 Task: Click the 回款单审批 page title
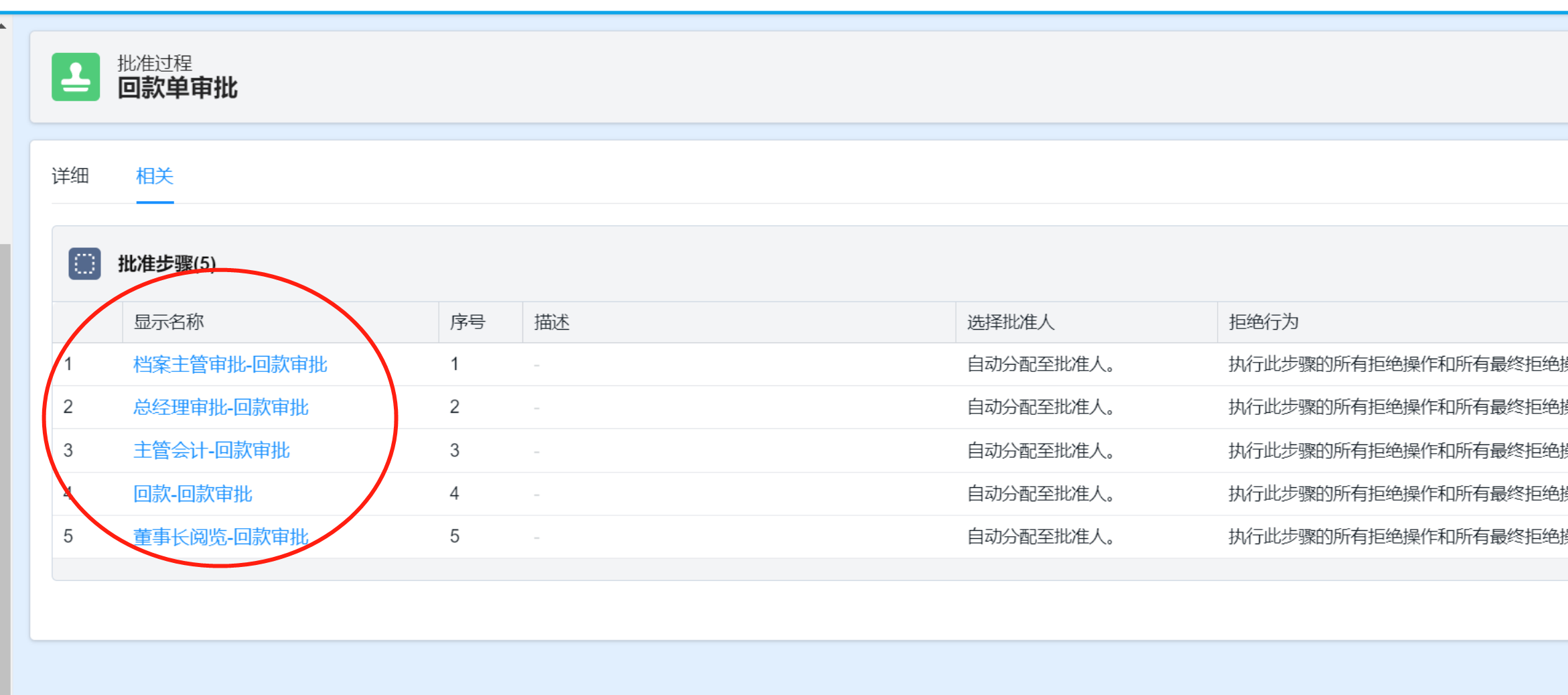(177, 88)
